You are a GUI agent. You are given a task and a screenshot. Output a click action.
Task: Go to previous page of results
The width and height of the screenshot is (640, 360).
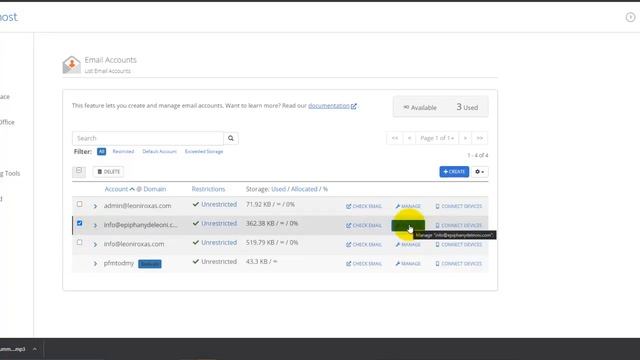pos(409,138)
